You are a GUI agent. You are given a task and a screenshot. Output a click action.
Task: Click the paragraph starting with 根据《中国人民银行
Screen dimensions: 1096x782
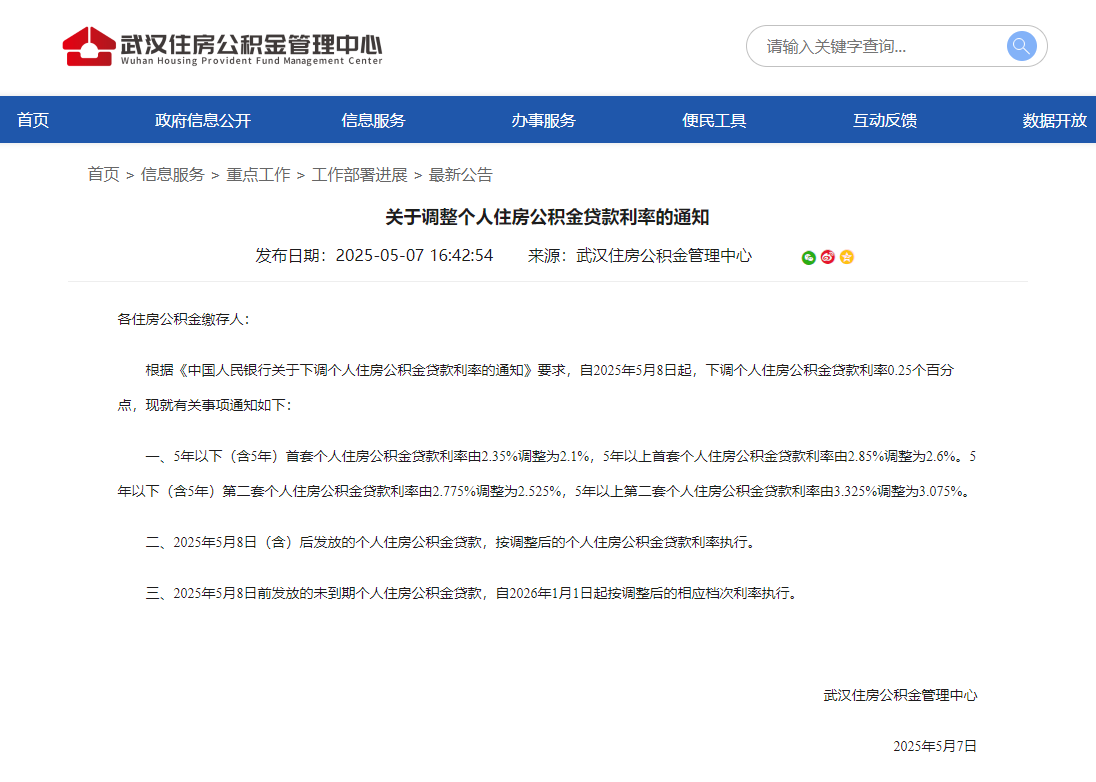[x=535, y=388]
